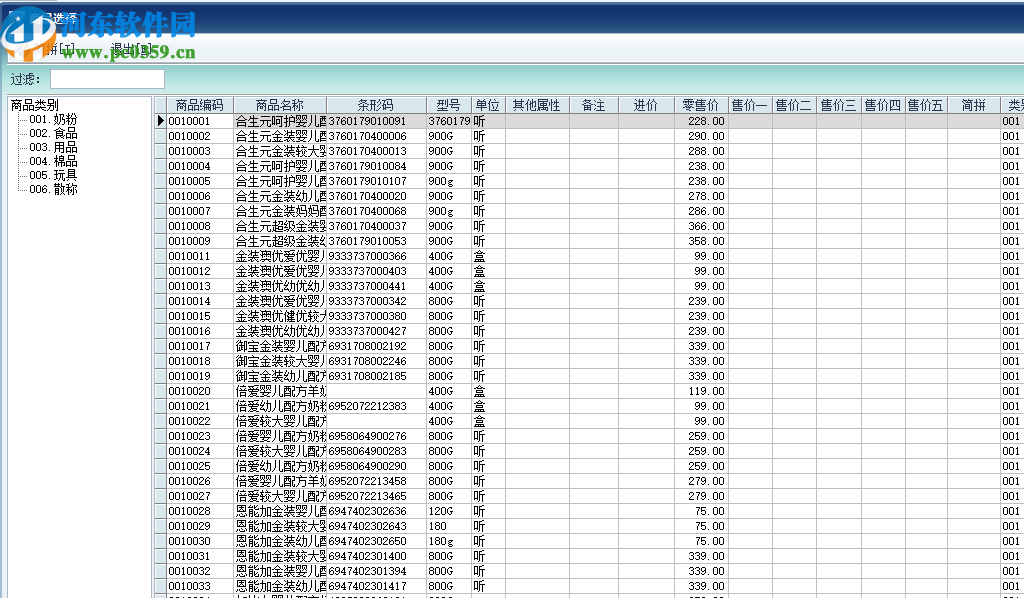Click the 售价四 column header
Image resolution: width=1024 pixels, height=598 pixels.
(882, 105)
